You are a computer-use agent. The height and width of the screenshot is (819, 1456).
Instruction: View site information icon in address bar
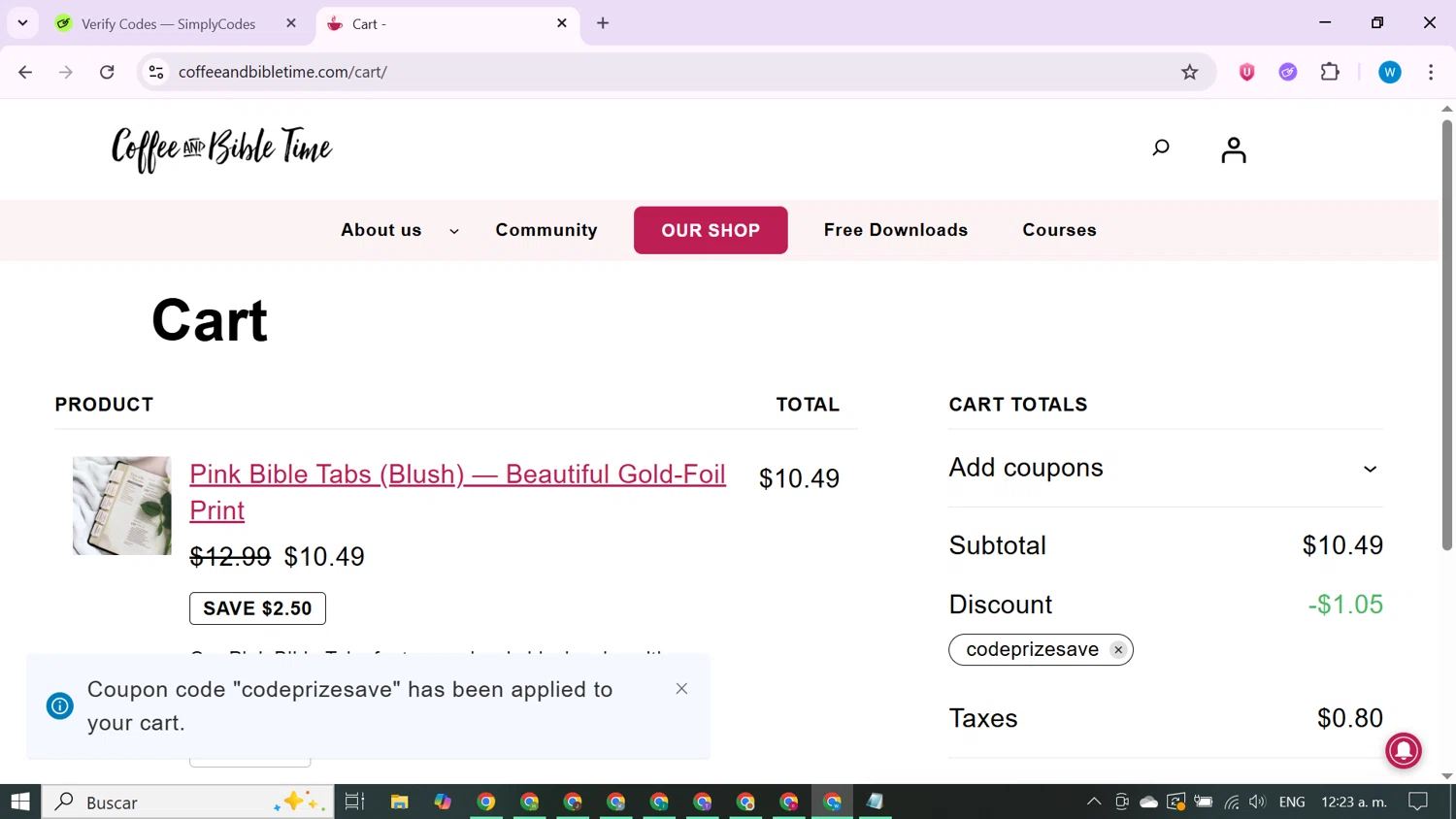pyautogui.click(x=156, y=72)
